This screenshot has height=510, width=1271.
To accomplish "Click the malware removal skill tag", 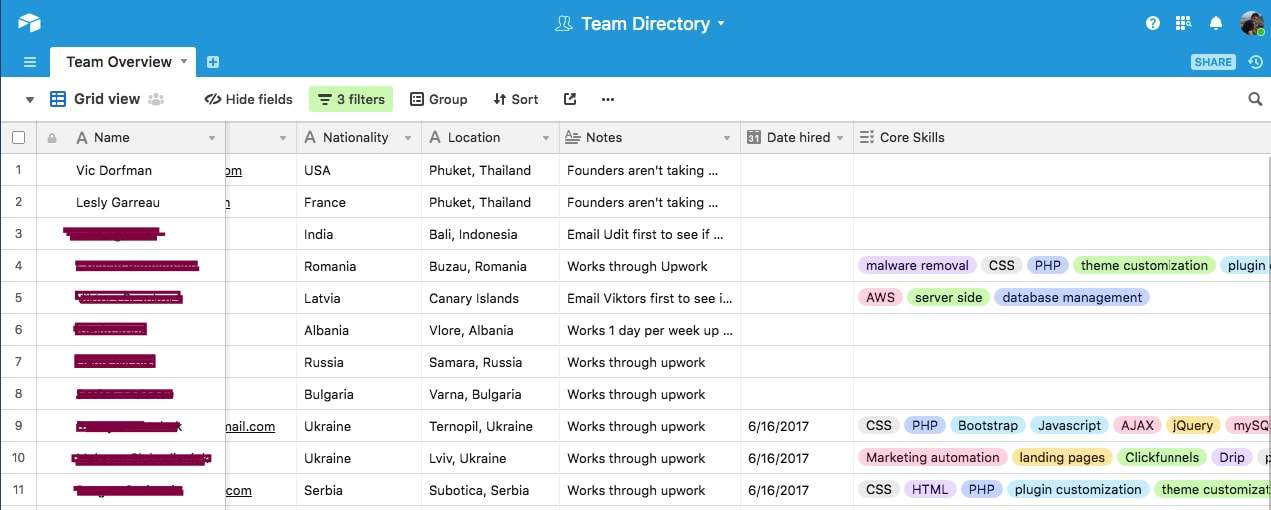I will 917,266.
